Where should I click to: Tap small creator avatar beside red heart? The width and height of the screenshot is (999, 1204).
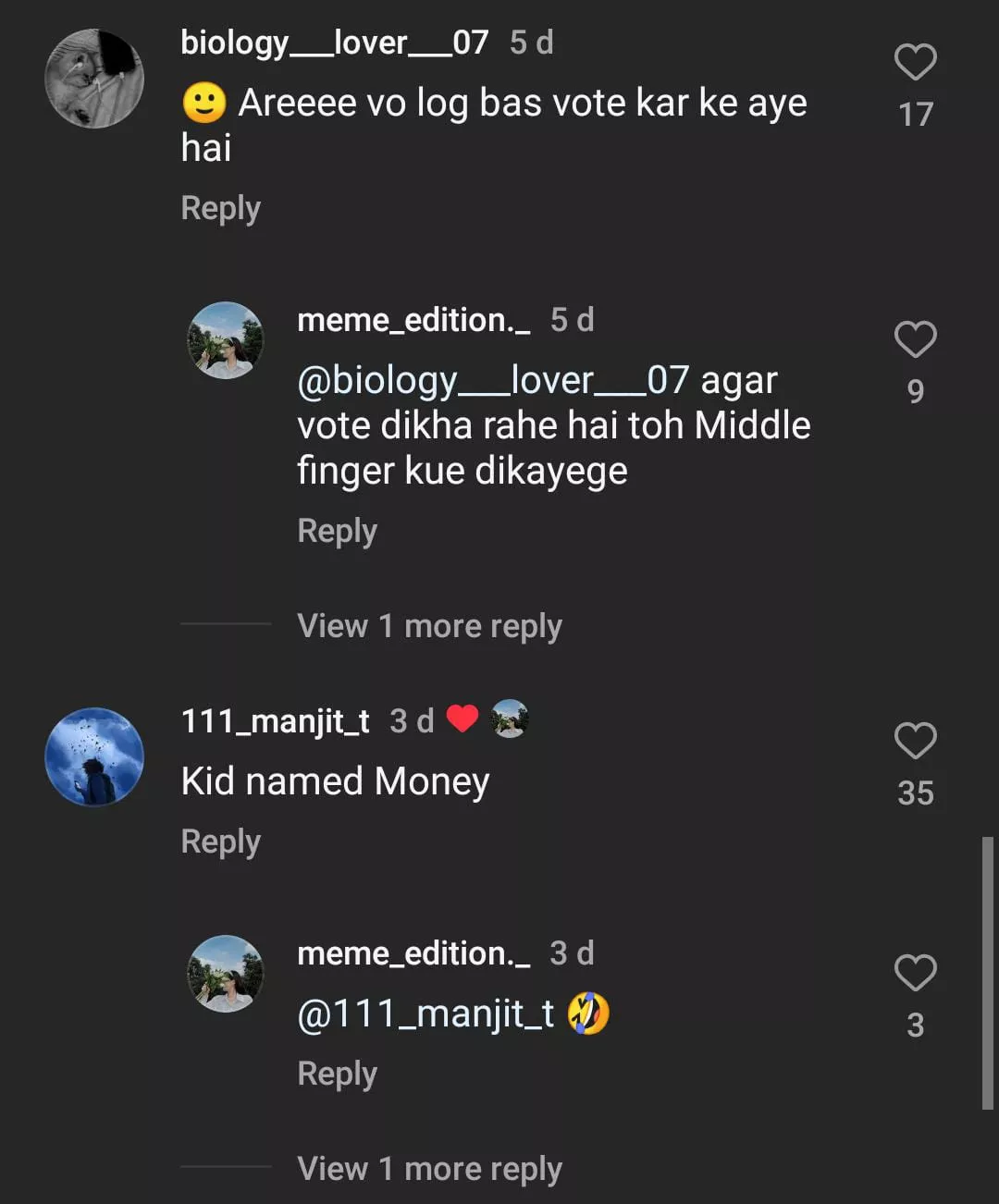[x=510, y=719]
